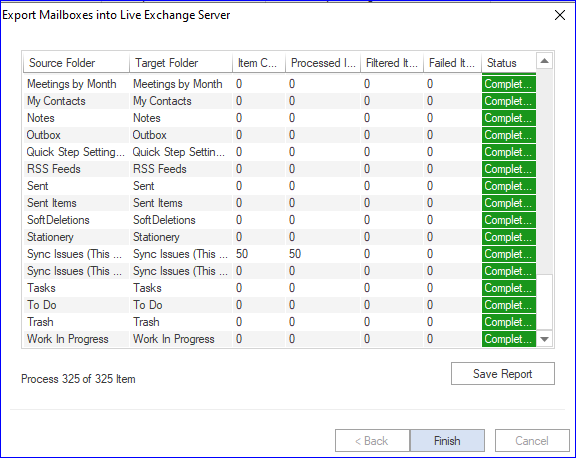Screen dimensions: 576x458
Task: Click the scroll down arrow
Action: pos(544,339)
